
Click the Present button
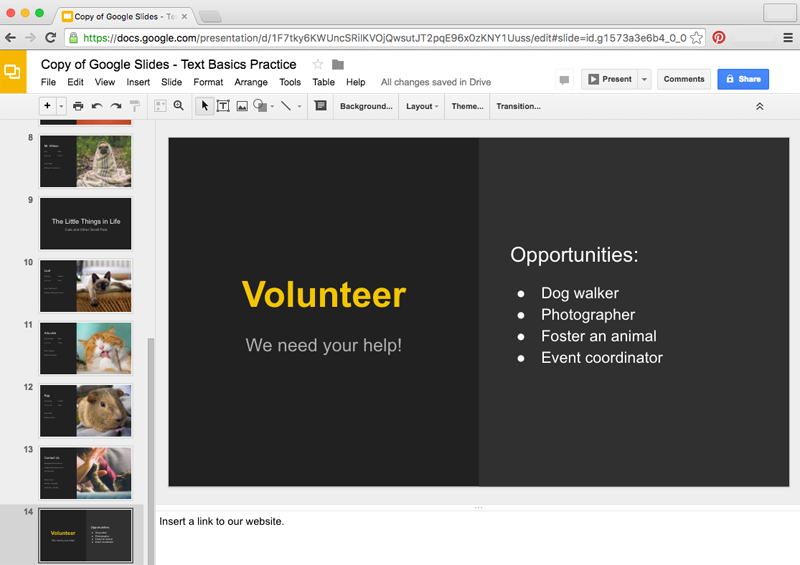(x=610, y=79)
